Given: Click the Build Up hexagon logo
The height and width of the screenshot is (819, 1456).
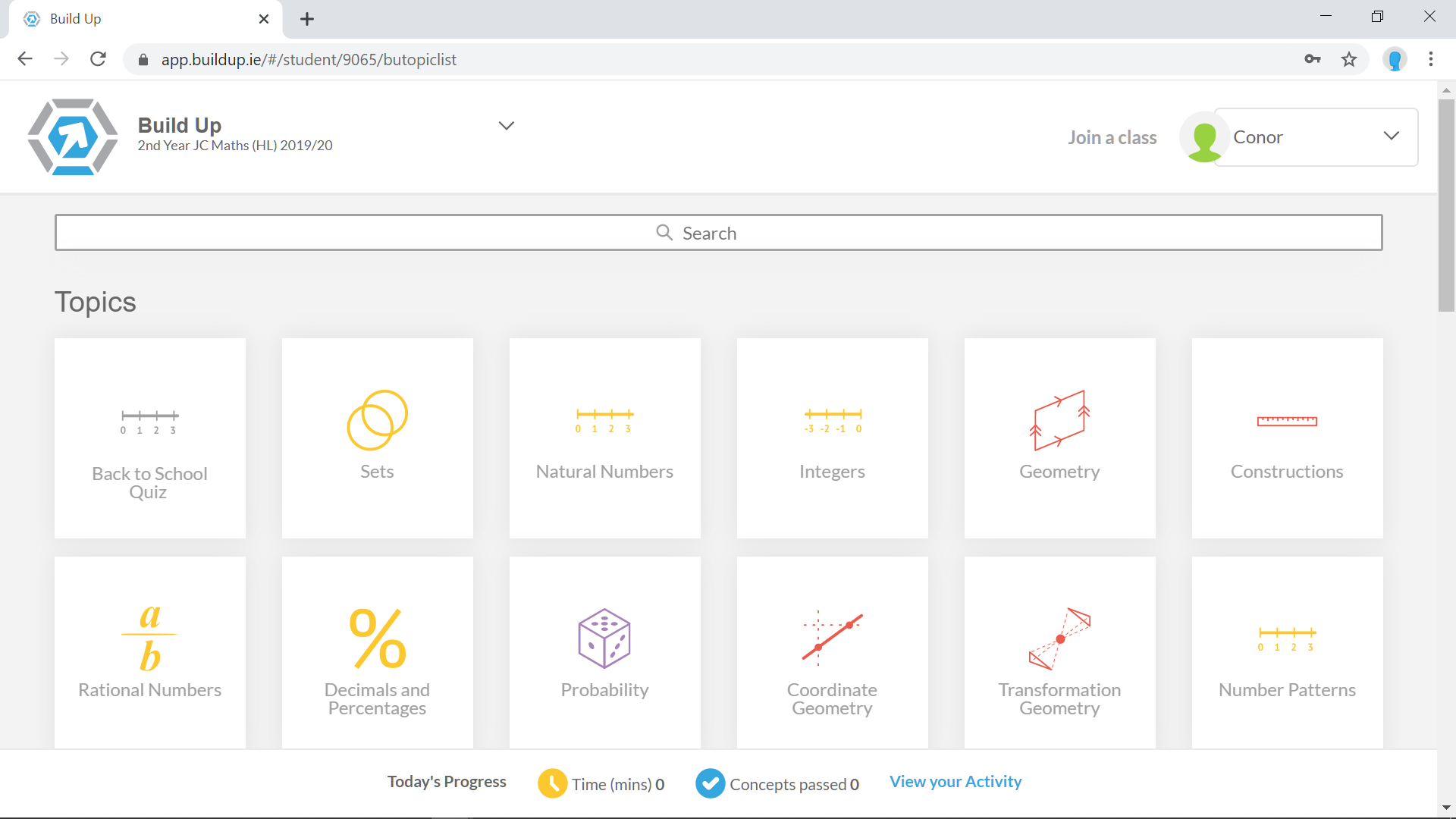Looking at the screenshot, I should pos(73,137).
